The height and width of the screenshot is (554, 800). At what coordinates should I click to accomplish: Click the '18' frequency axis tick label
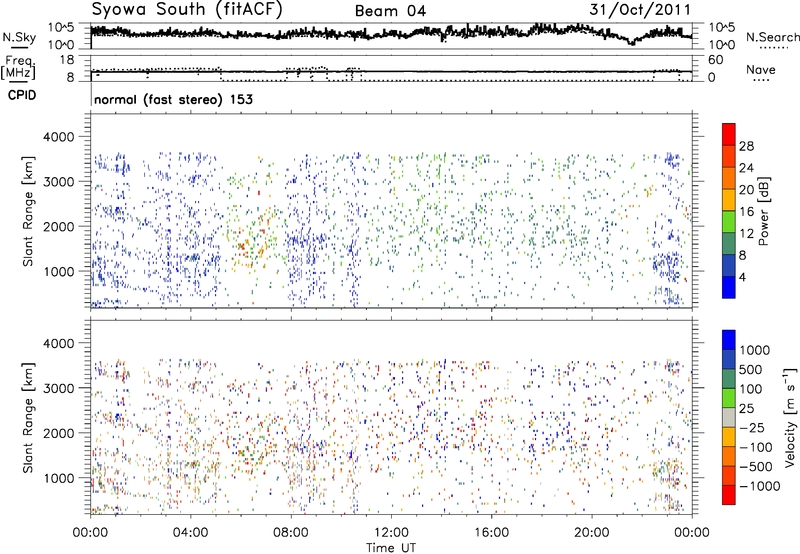67,60
